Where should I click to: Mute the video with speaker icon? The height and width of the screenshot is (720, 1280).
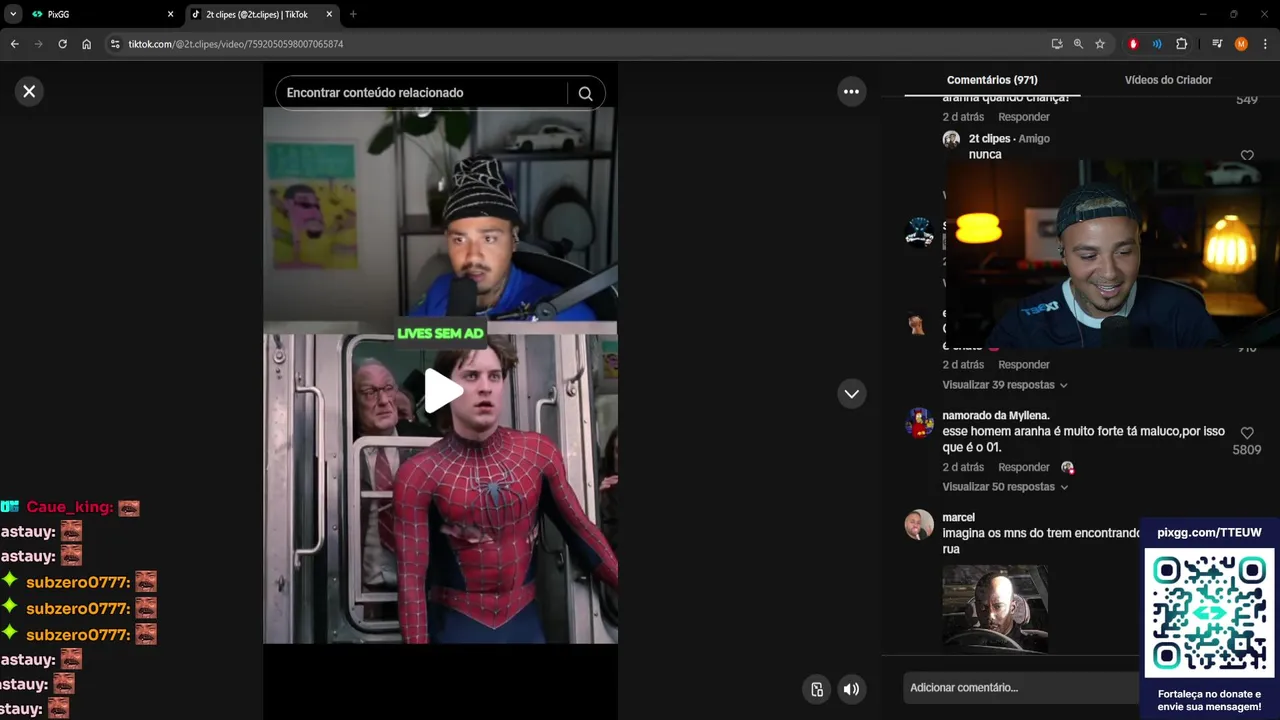[x=851, y=689]
